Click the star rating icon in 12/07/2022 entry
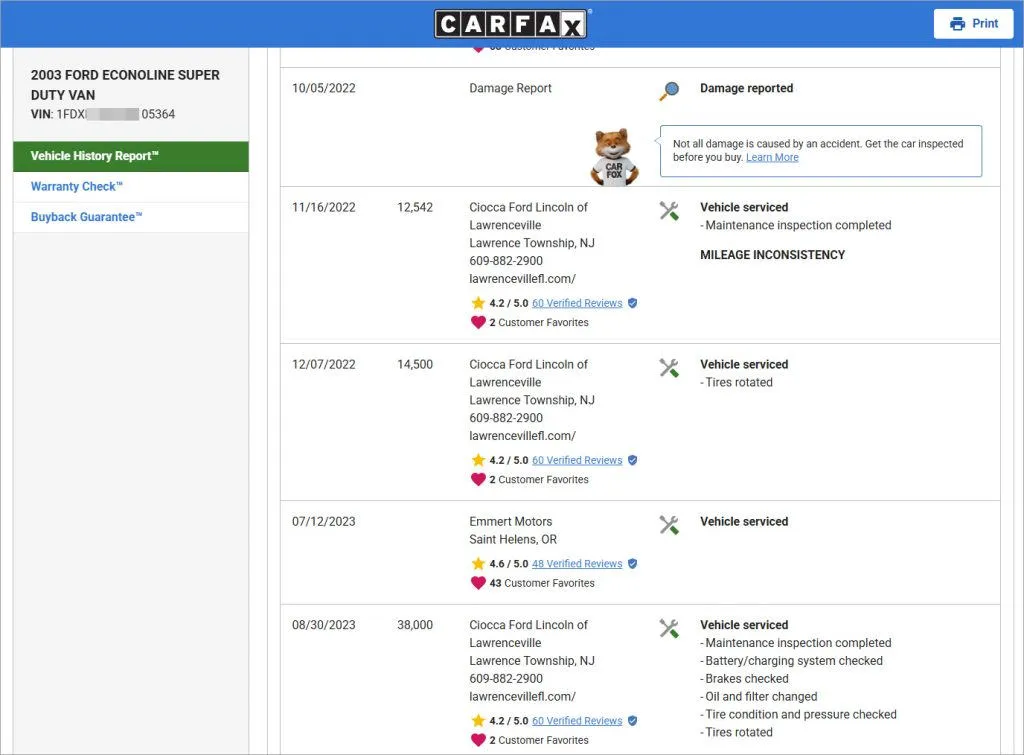This screenshot has width=1024, height=755. click(478, 460)
